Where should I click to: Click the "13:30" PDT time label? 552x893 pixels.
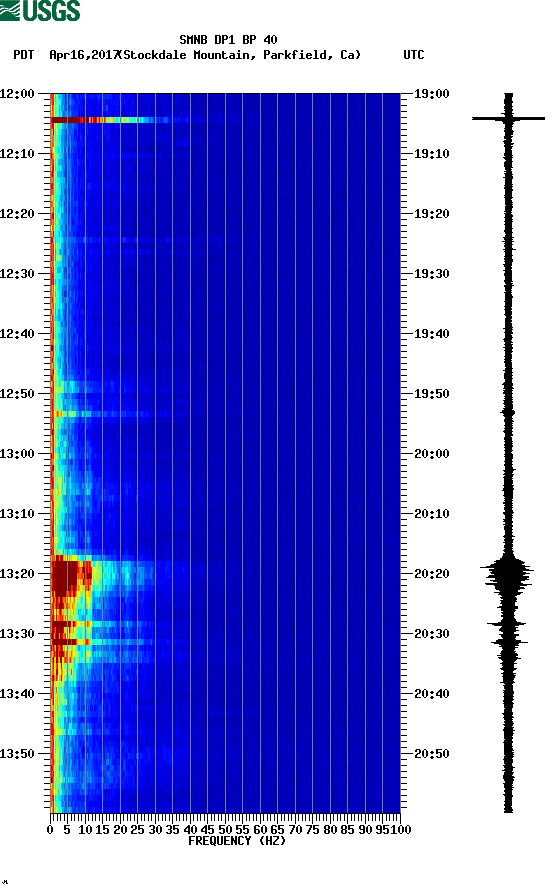point(17,633)
